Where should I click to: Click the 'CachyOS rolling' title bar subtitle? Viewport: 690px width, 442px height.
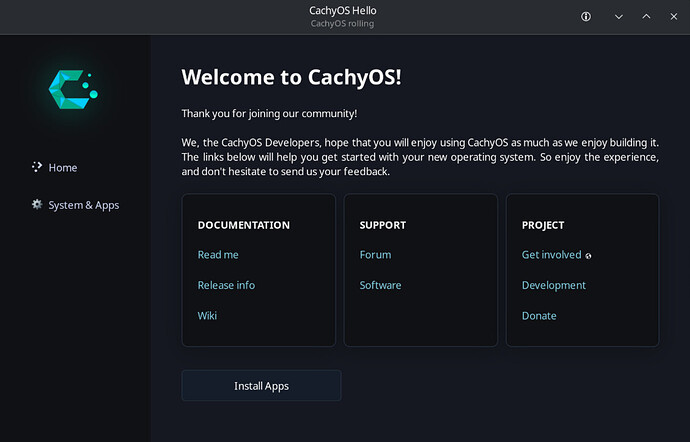(342, 24)
